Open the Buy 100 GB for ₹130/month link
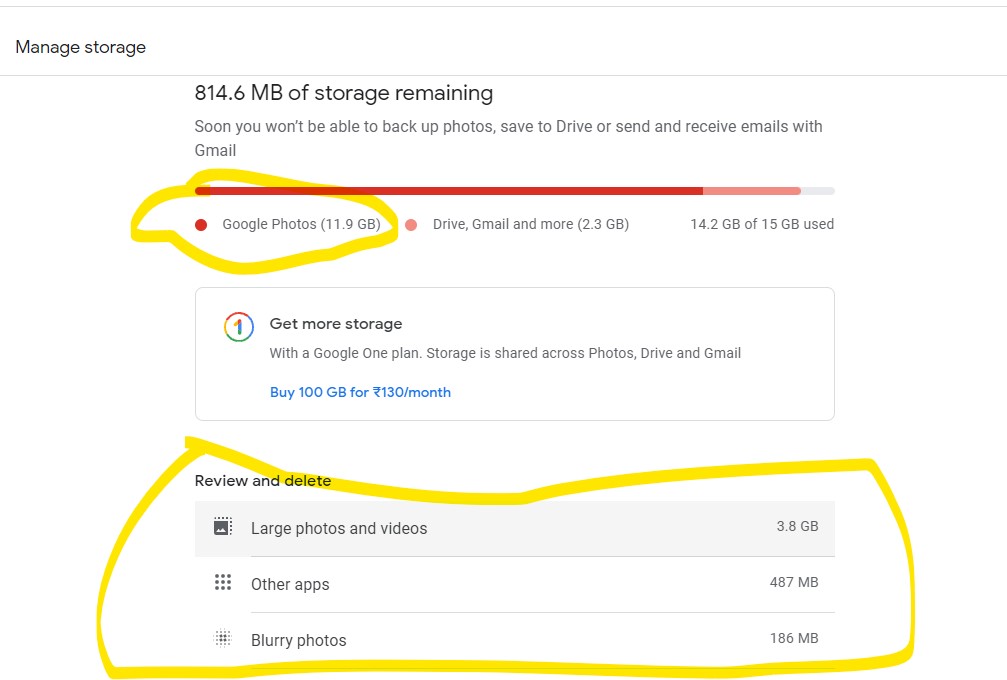 360,392
